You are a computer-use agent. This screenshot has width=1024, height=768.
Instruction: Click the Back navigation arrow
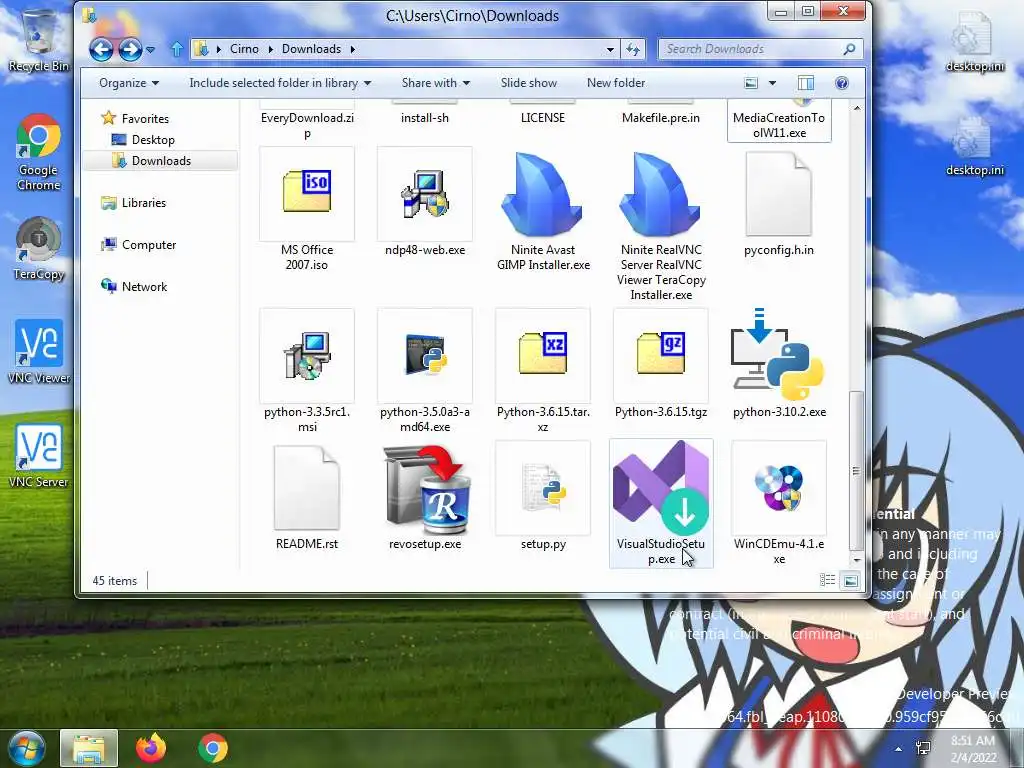click(x=101, y=49)
